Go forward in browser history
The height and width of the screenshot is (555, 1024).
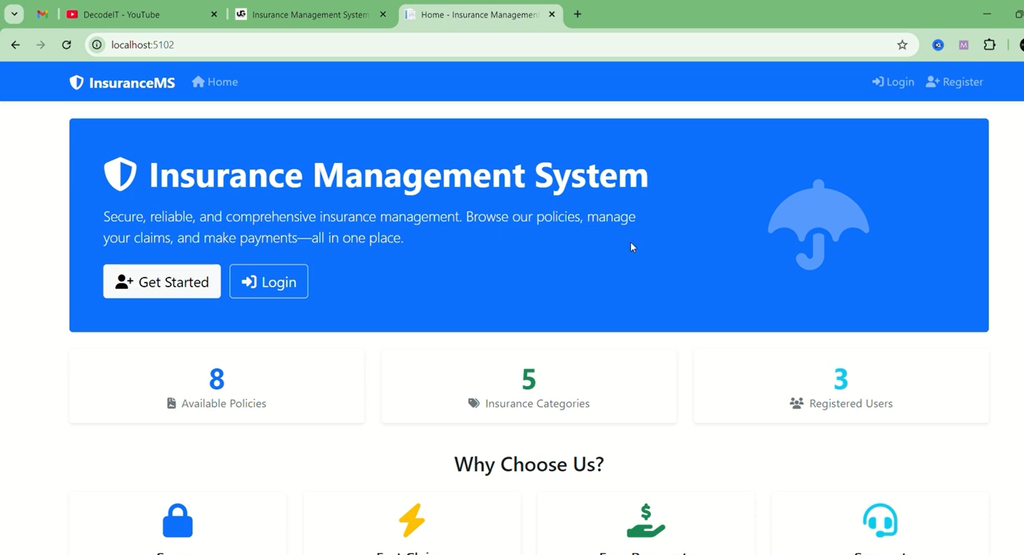coord(41,45)
